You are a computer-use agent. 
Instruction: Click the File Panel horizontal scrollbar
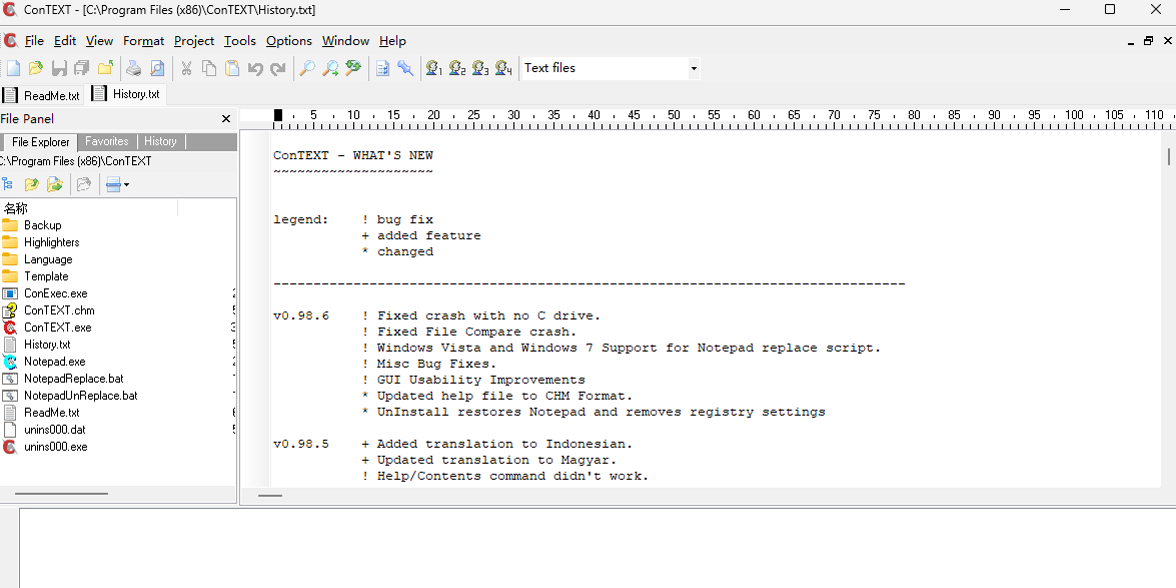[x=62, y=494]
